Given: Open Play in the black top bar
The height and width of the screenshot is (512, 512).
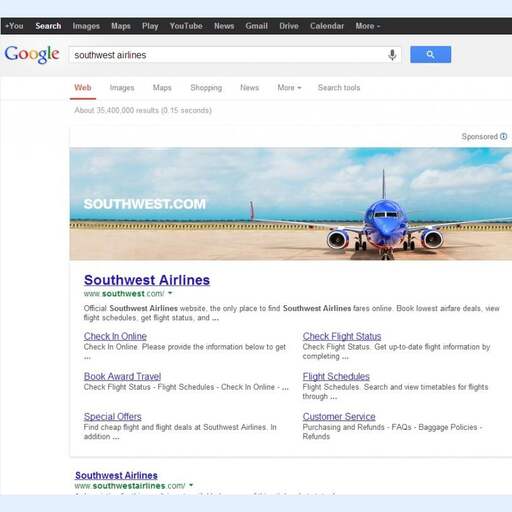Looking at the screenshot, I should pos(150,26).
